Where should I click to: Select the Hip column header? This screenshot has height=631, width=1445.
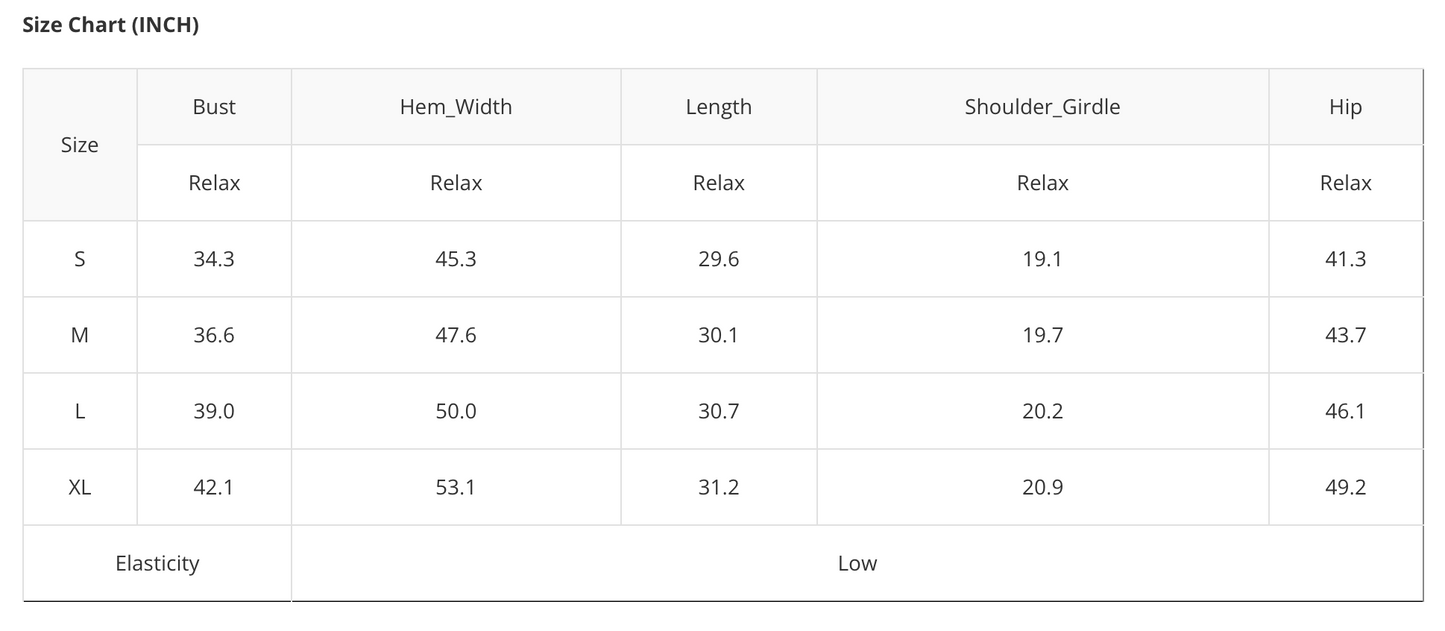click(1346, 107)
